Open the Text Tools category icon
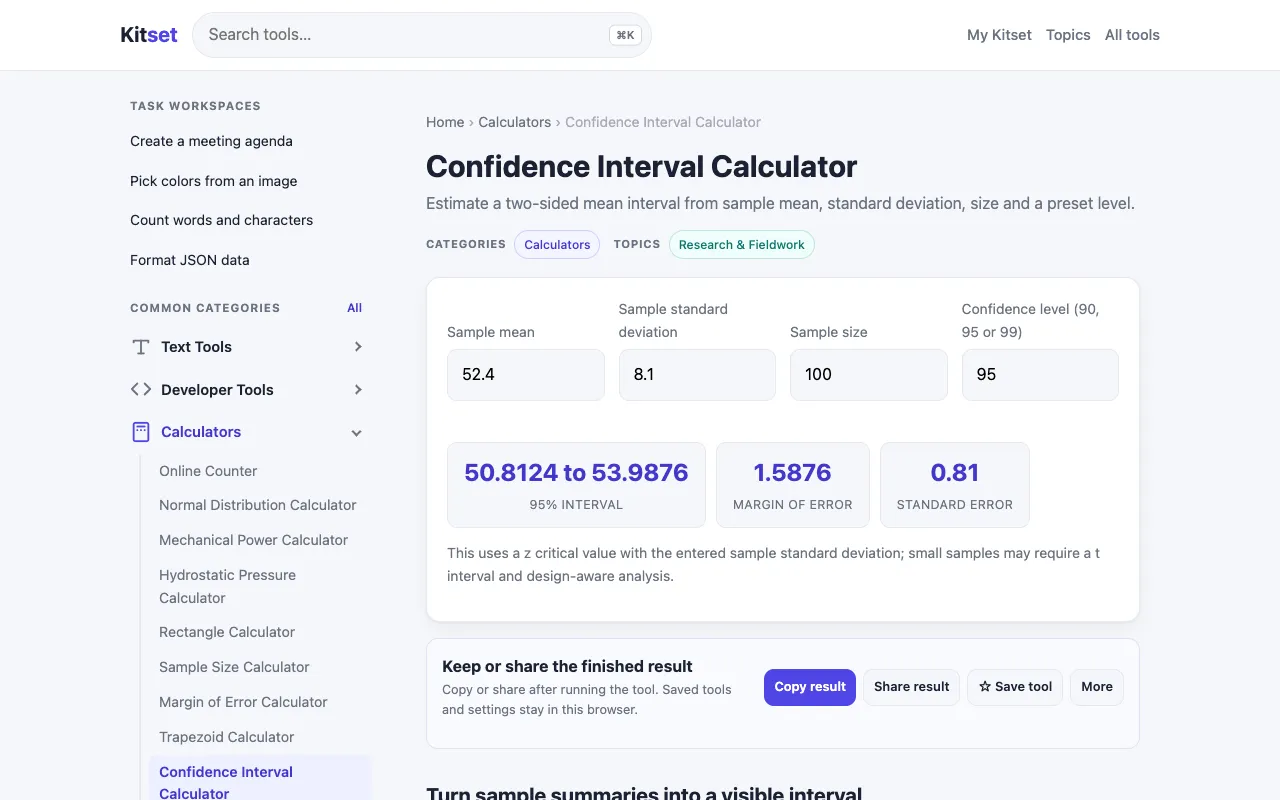The height and width of the screenshot is (800, 1280). pos(141,347)
